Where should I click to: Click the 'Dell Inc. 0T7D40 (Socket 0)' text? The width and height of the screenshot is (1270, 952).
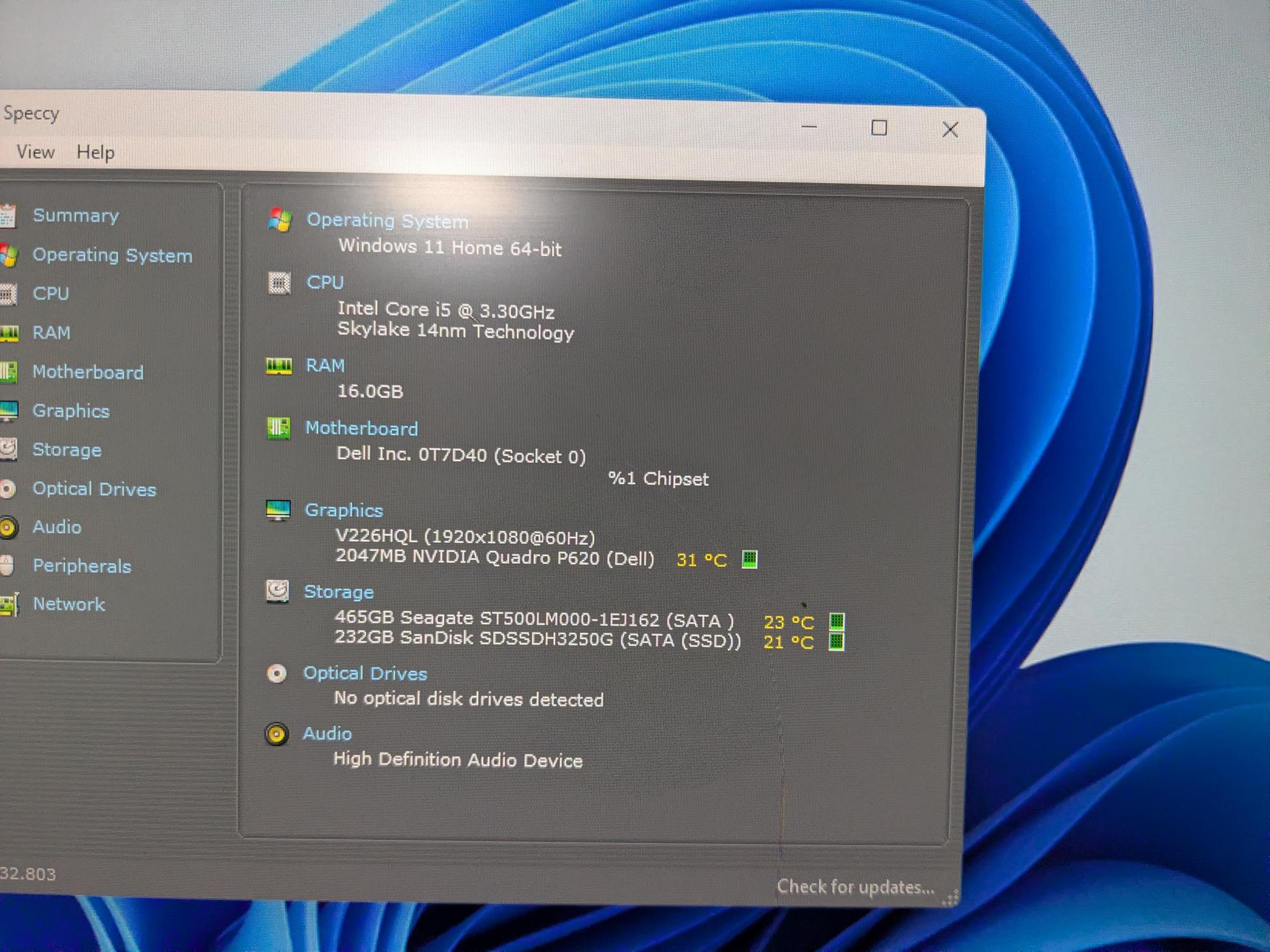coord(461,455)
